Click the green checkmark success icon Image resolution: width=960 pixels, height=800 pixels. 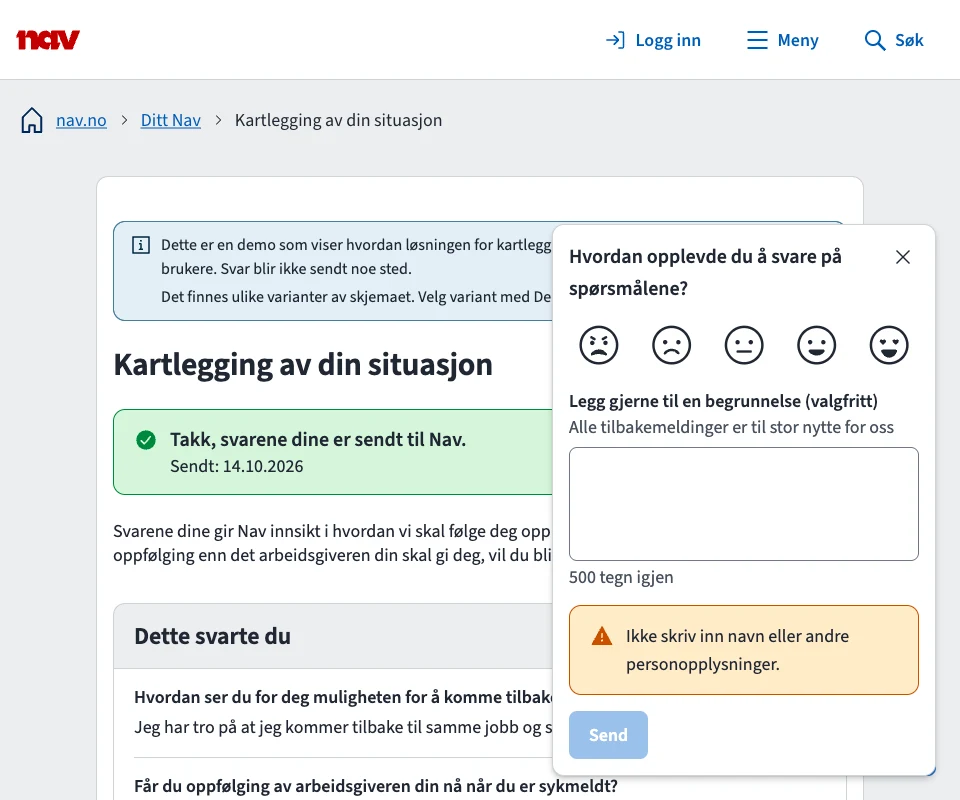click(146, 439)
